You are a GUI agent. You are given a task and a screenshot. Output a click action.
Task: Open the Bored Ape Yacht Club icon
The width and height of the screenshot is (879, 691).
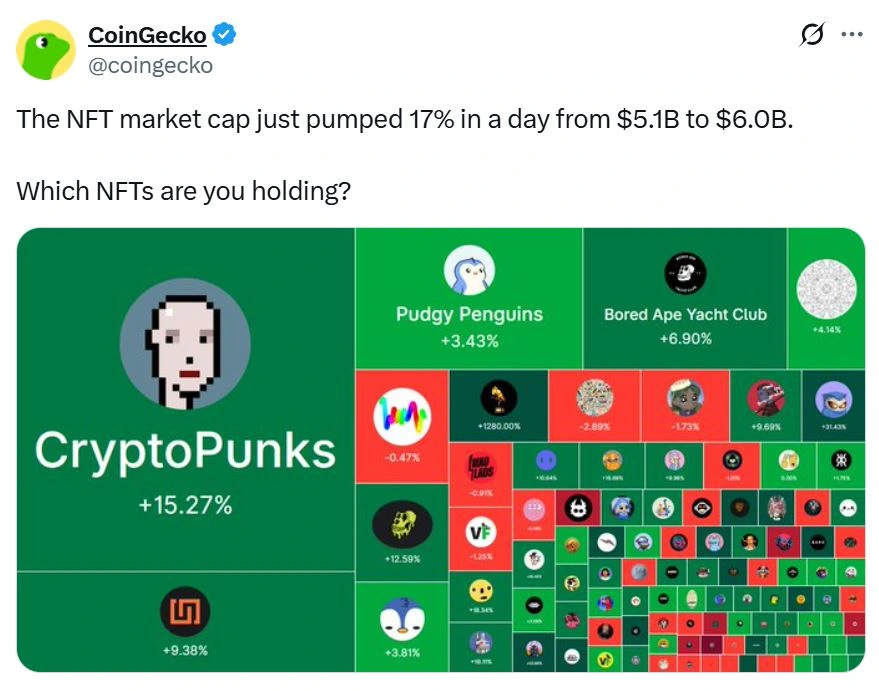coord(684,269)
